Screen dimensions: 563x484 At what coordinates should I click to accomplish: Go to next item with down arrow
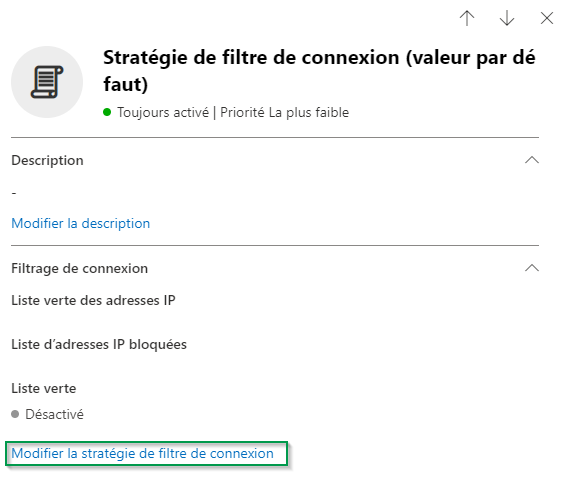(507, 18)
